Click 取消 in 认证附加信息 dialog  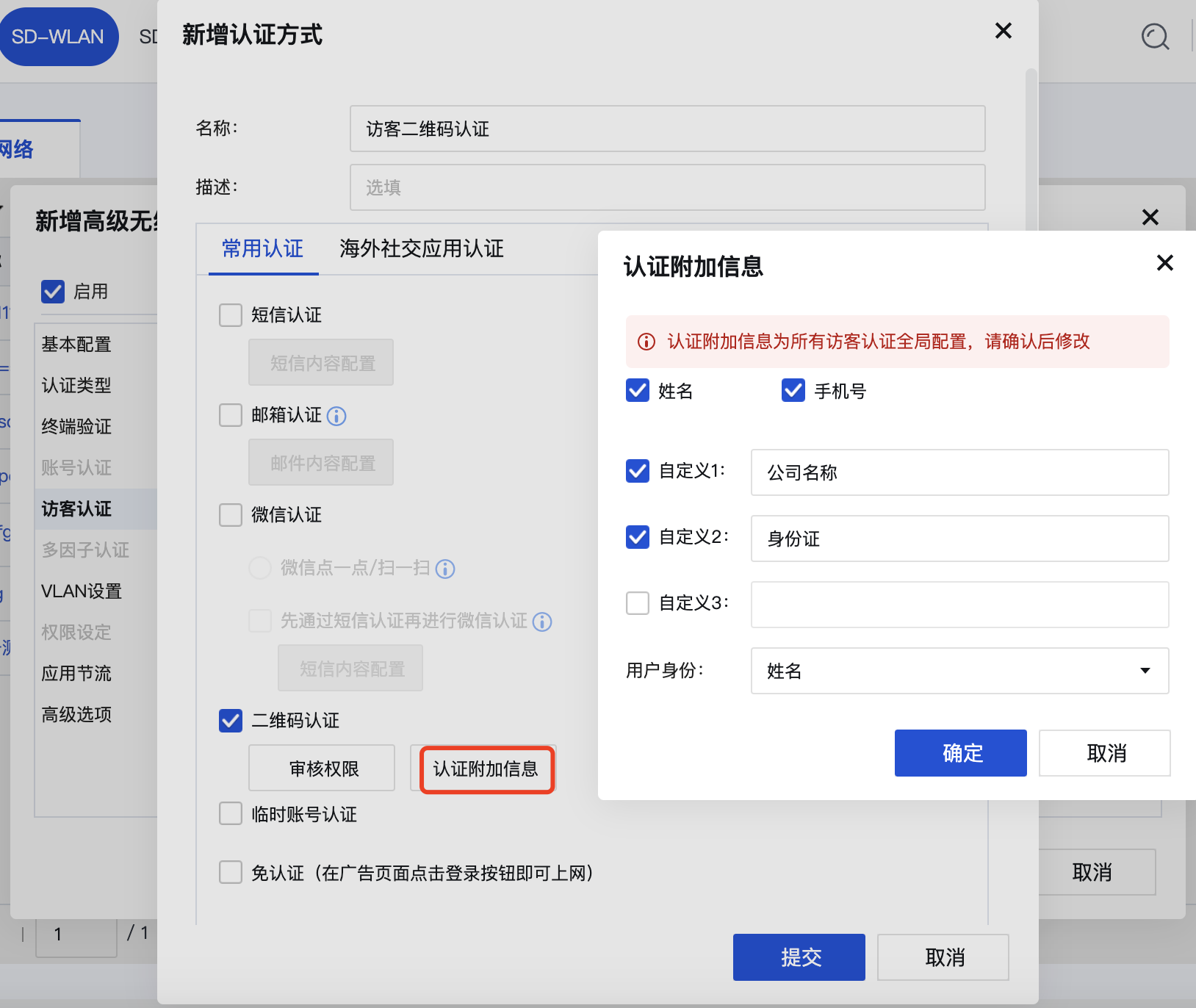(x=1105, y=753)
